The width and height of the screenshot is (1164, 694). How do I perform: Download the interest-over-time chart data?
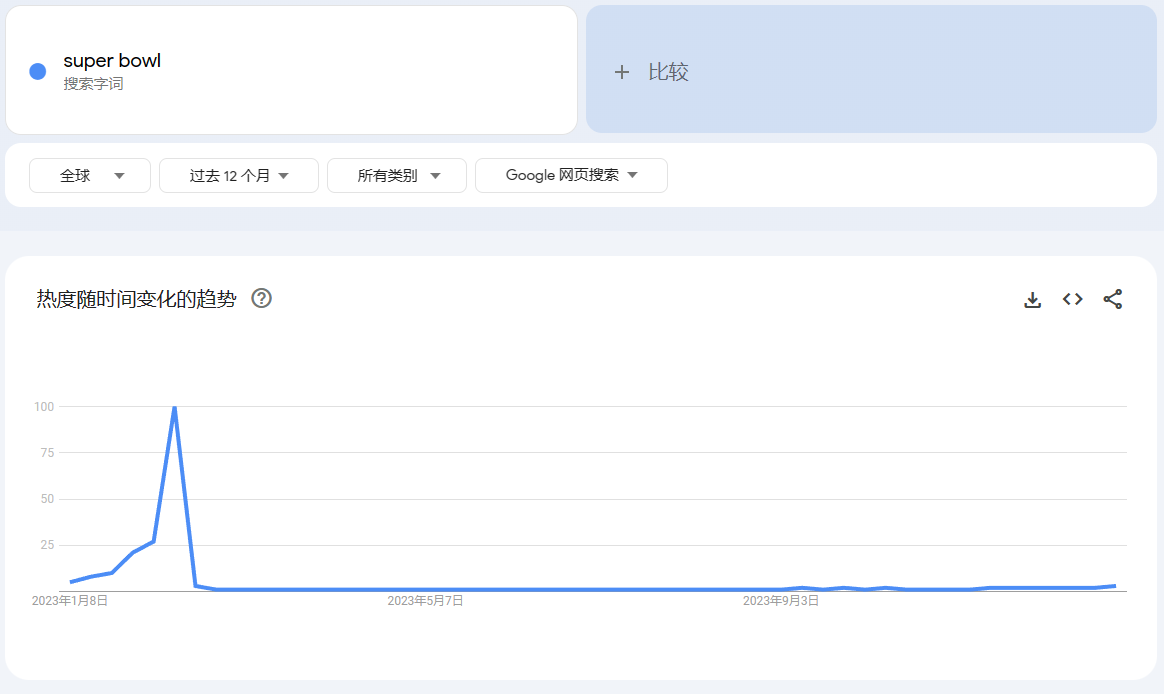(1033, 300)
